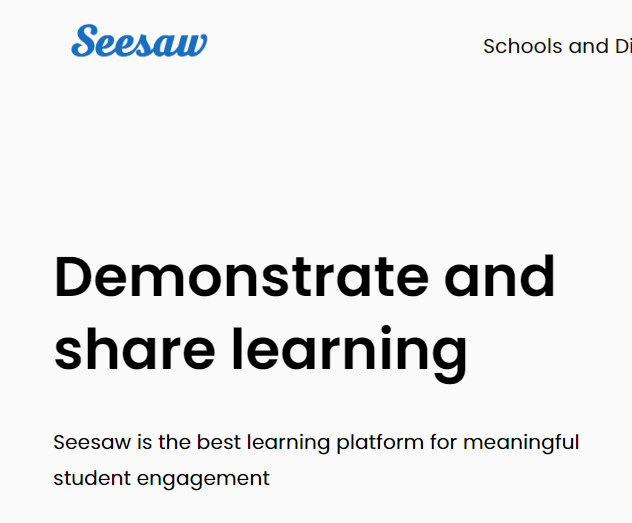
Task: Click the word "Schools" in the navigation bar
Action: [x=522, y=46]
